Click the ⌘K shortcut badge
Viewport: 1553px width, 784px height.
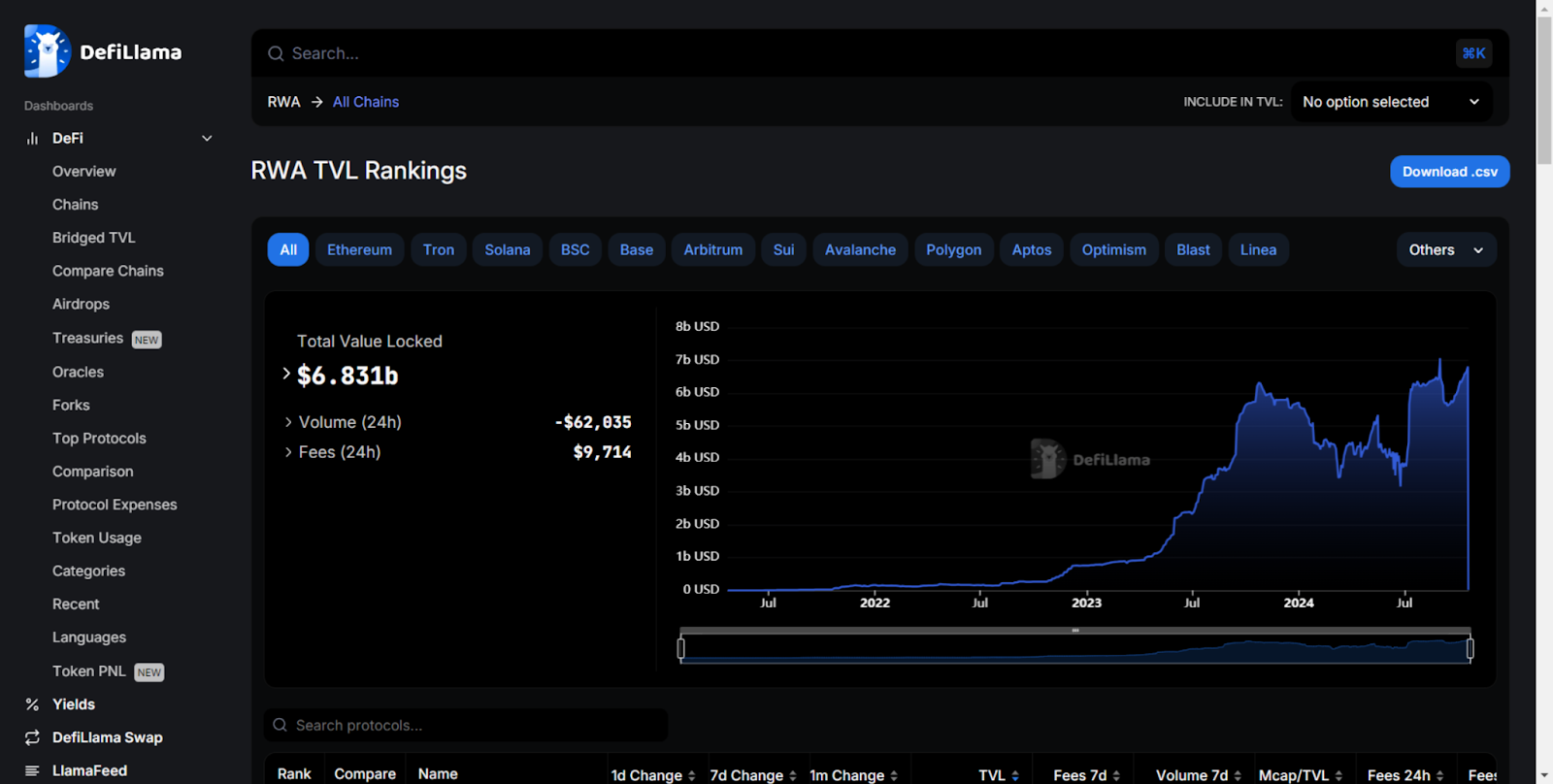[x=1473, y=53]
